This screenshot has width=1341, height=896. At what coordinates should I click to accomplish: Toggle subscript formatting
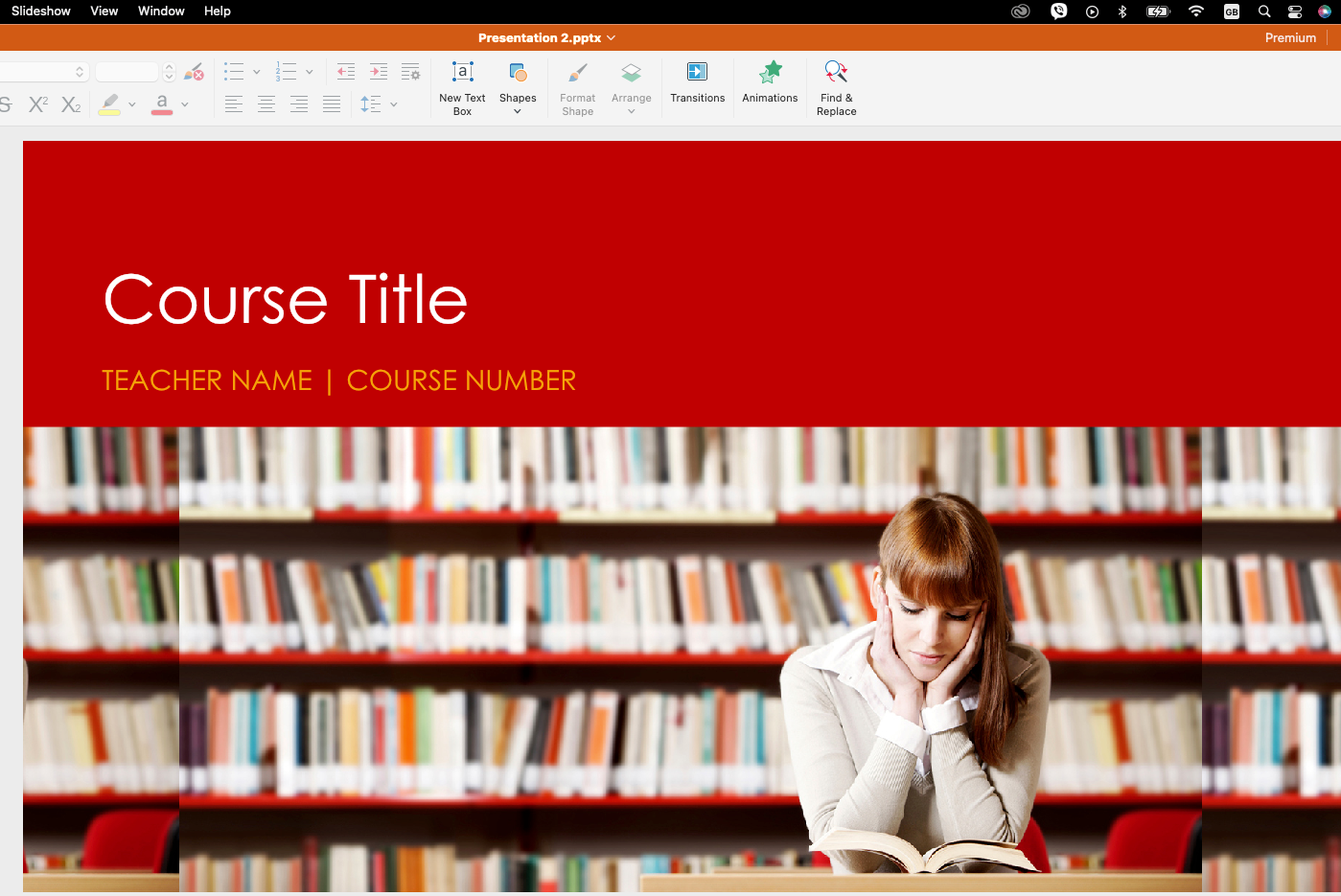click(71, 104)
